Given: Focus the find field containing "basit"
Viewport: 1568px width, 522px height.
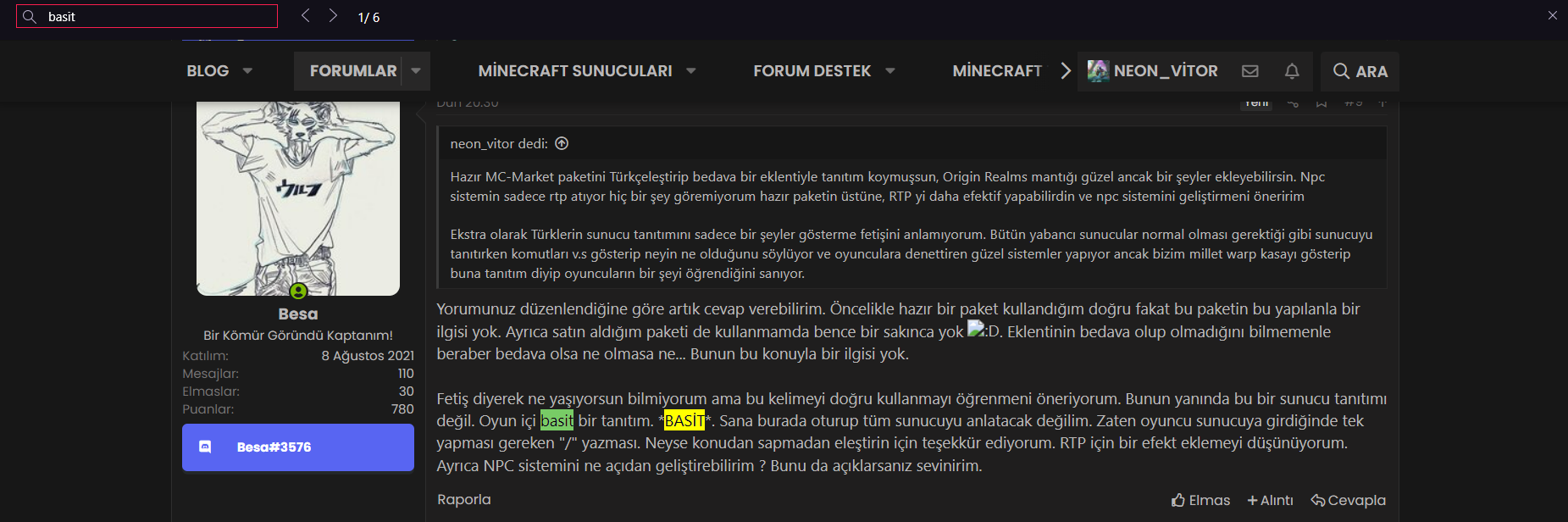Looking at the screenshot, I should (147, 16).
